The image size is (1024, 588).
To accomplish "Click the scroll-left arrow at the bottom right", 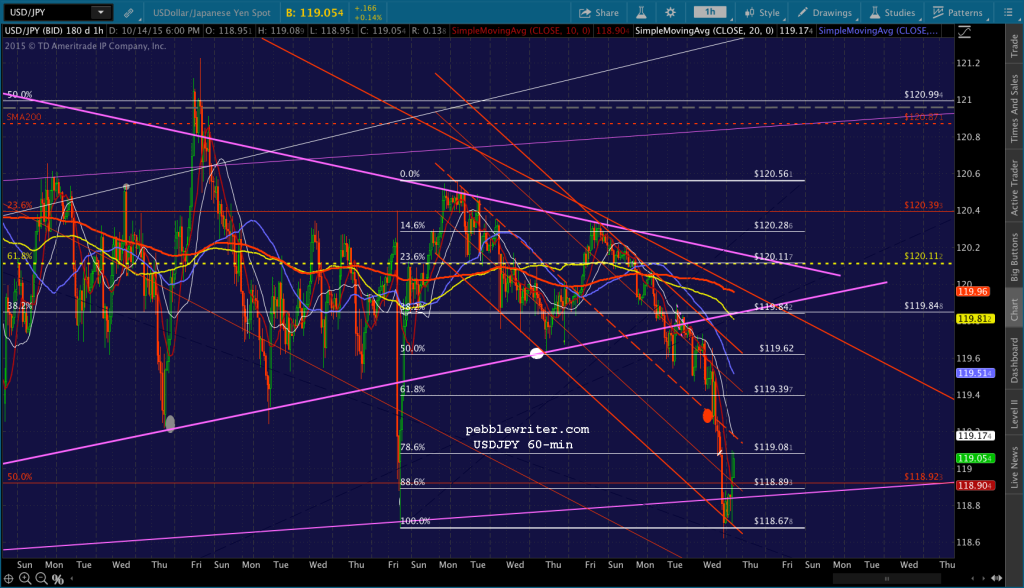I will [973, 579].
